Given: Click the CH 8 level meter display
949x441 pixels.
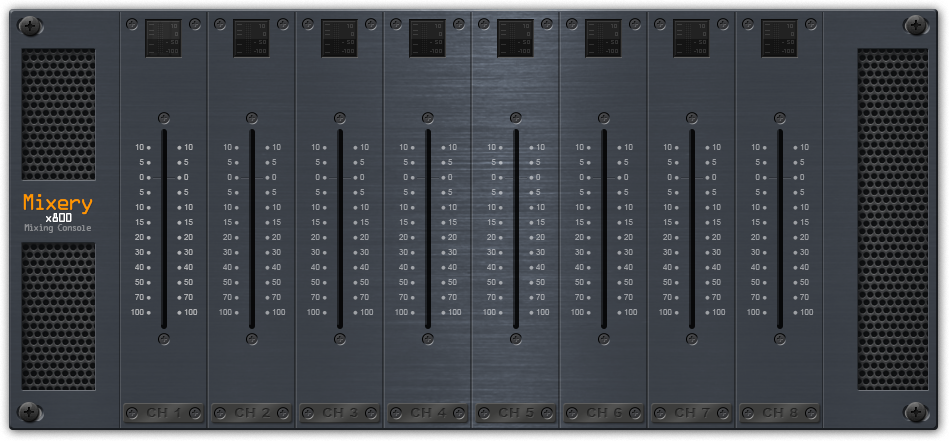Looking at the screenshot, I should coord(779,39).
